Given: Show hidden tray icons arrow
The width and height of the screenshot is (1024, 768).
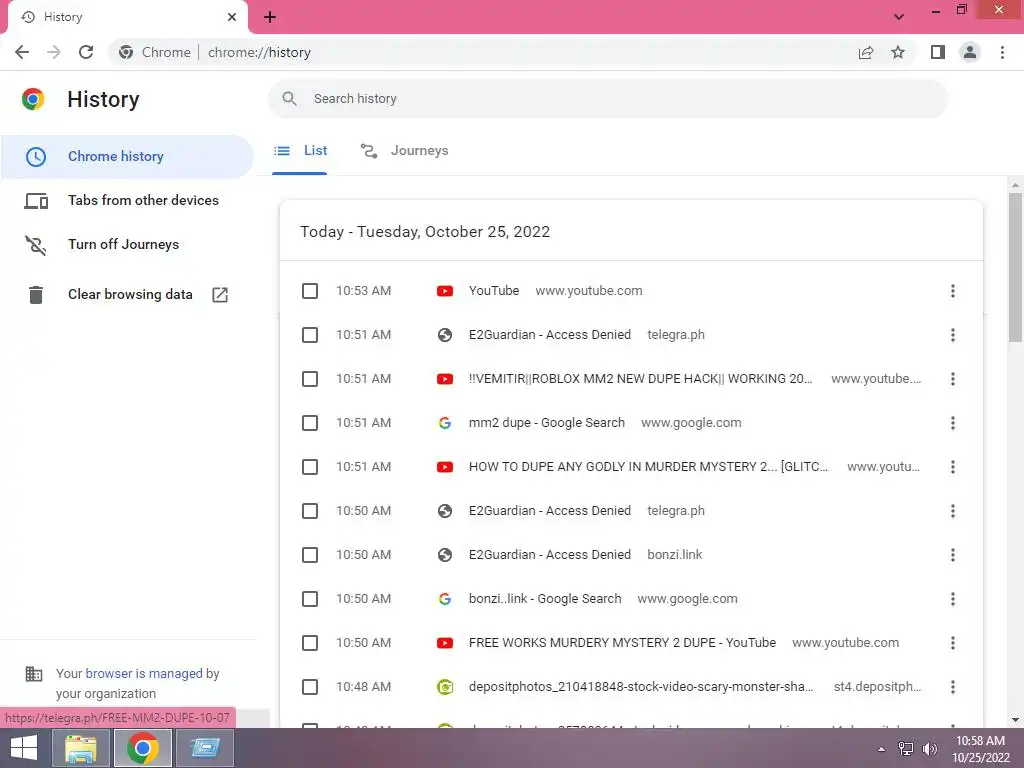Looking at the screenshot, I should 882,749.
